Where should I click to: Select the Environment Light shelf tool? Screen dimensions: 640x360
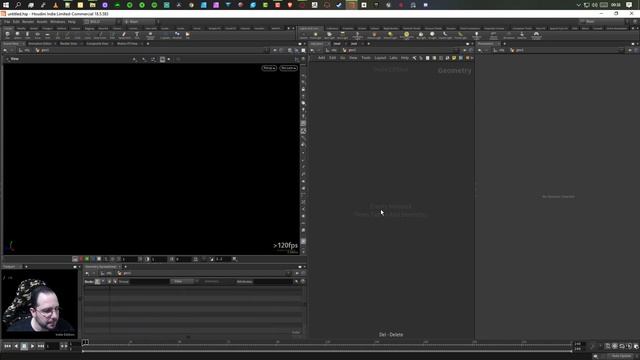coord(406,36)
